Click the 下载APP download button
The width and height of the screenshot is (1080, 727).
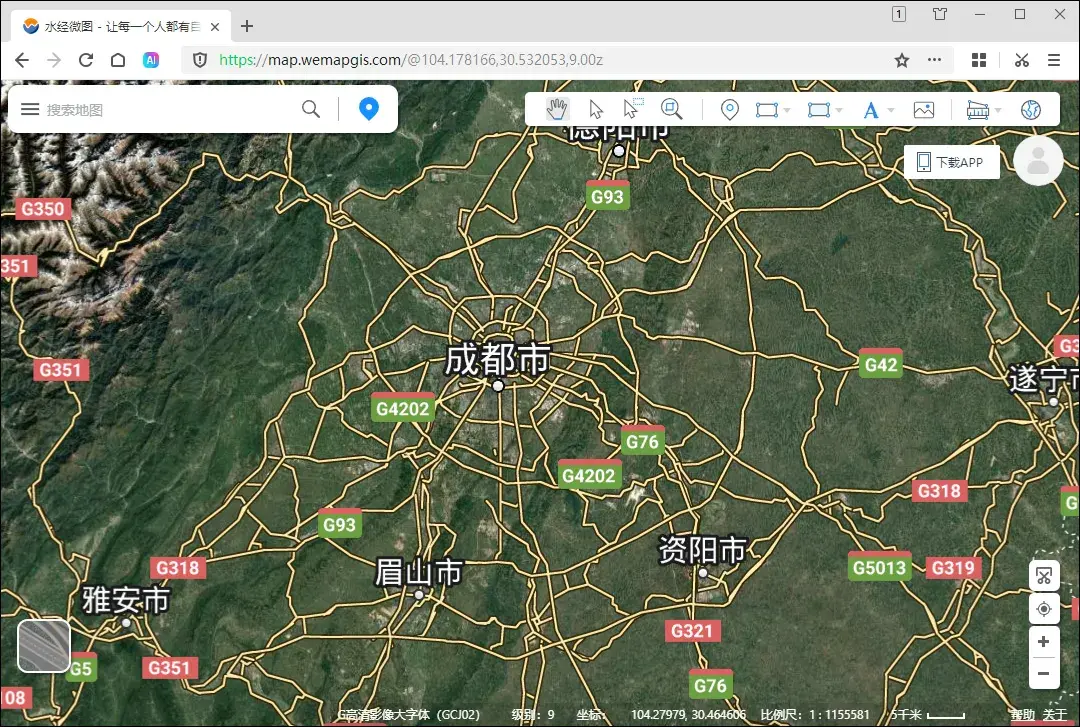951,161
